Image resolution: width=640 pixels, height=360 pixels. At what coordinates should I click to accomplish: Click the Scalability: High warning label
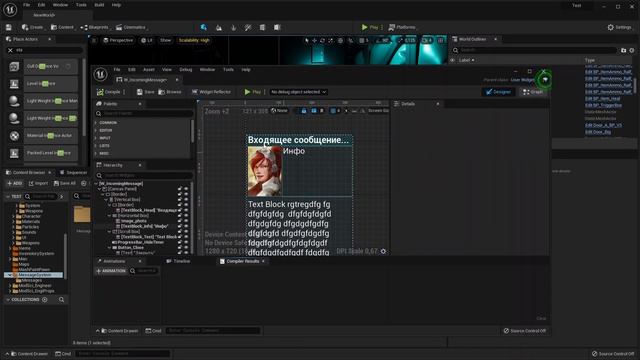tap(194, 40)
